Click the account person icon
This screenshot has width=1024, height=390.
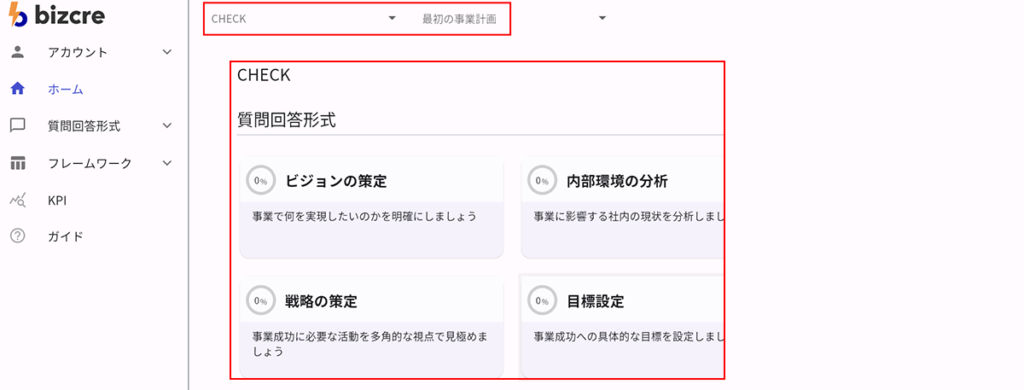pos(18,52)
